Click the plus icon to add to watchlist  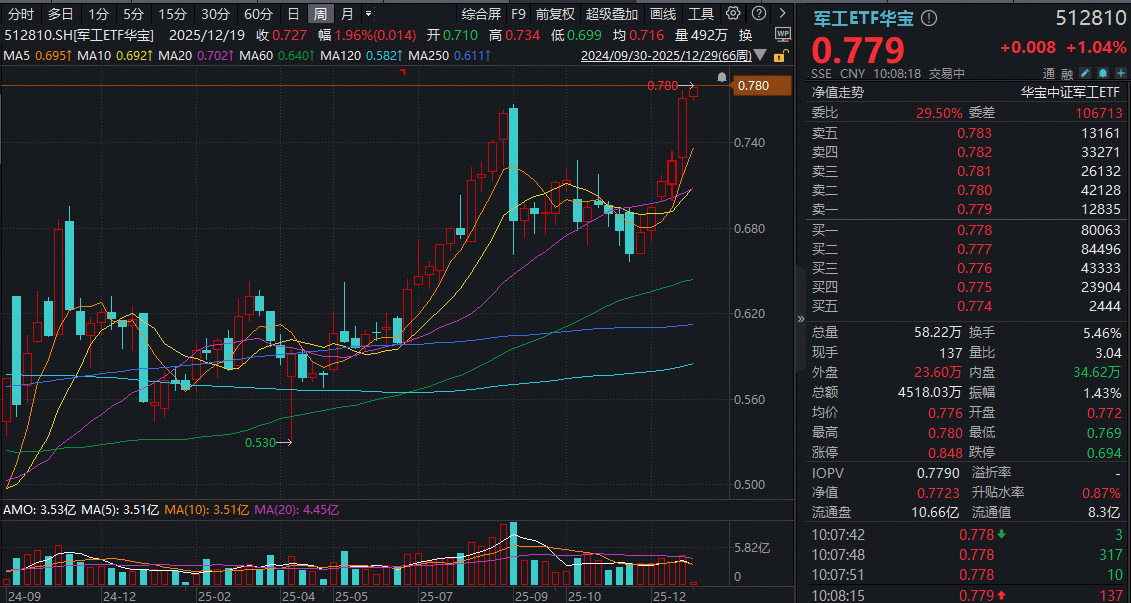pyautogui.click(x=1120, y=73)
